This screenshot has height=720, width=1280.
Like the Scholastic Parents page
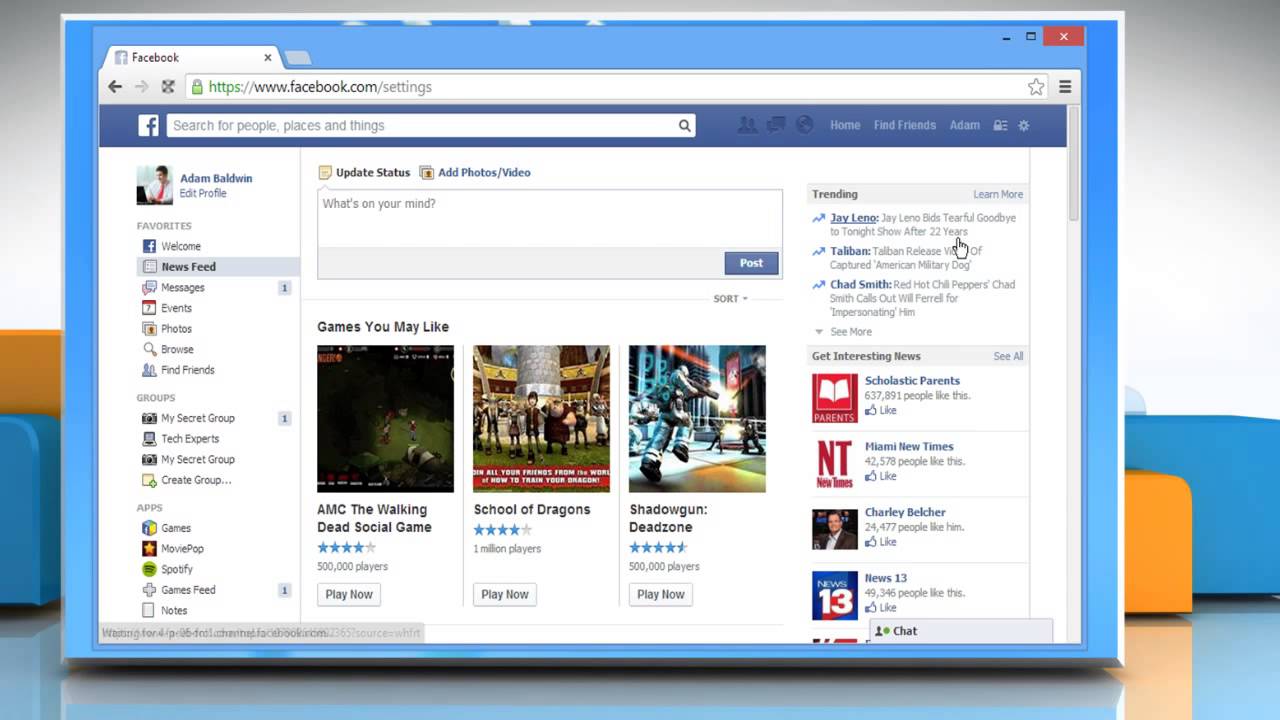(x=881, y=411)
